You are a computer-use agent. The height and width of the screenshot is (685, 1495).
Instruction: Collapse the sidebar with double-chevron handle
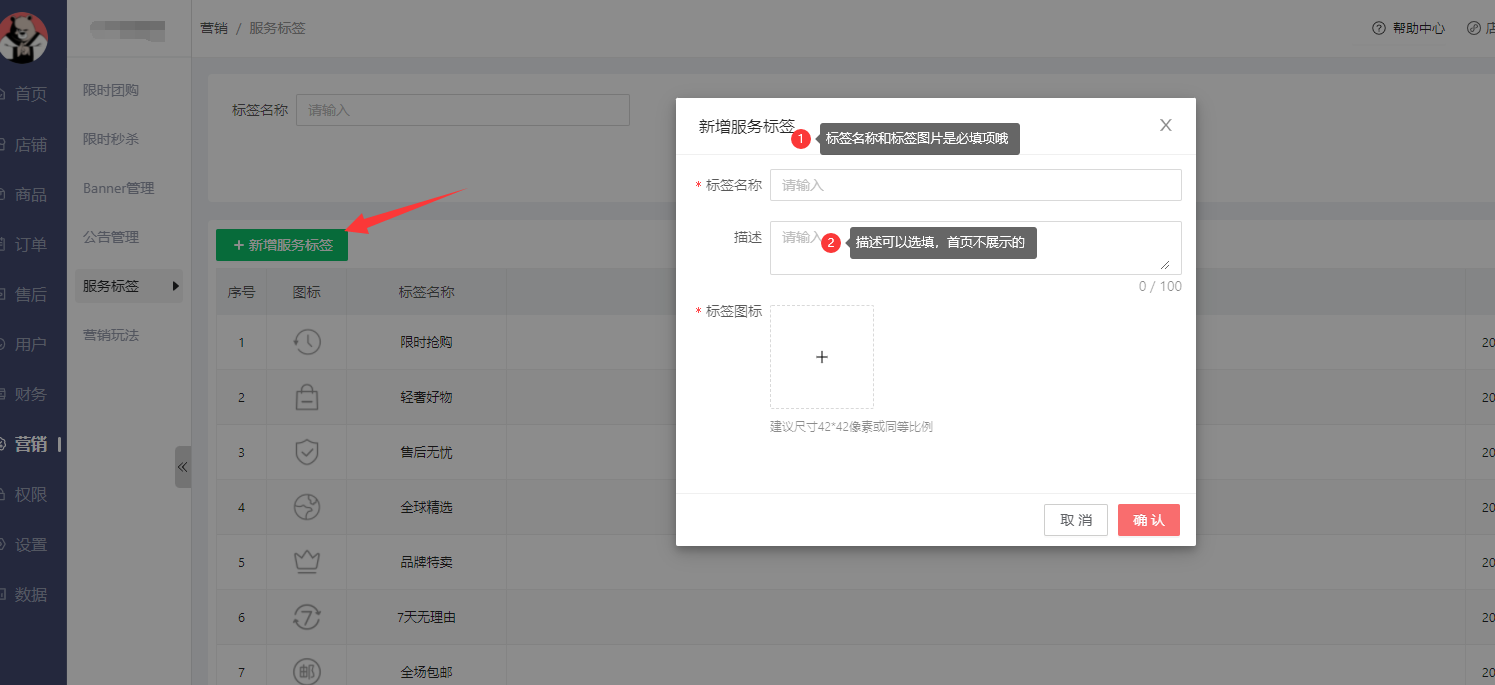(182, 467)
